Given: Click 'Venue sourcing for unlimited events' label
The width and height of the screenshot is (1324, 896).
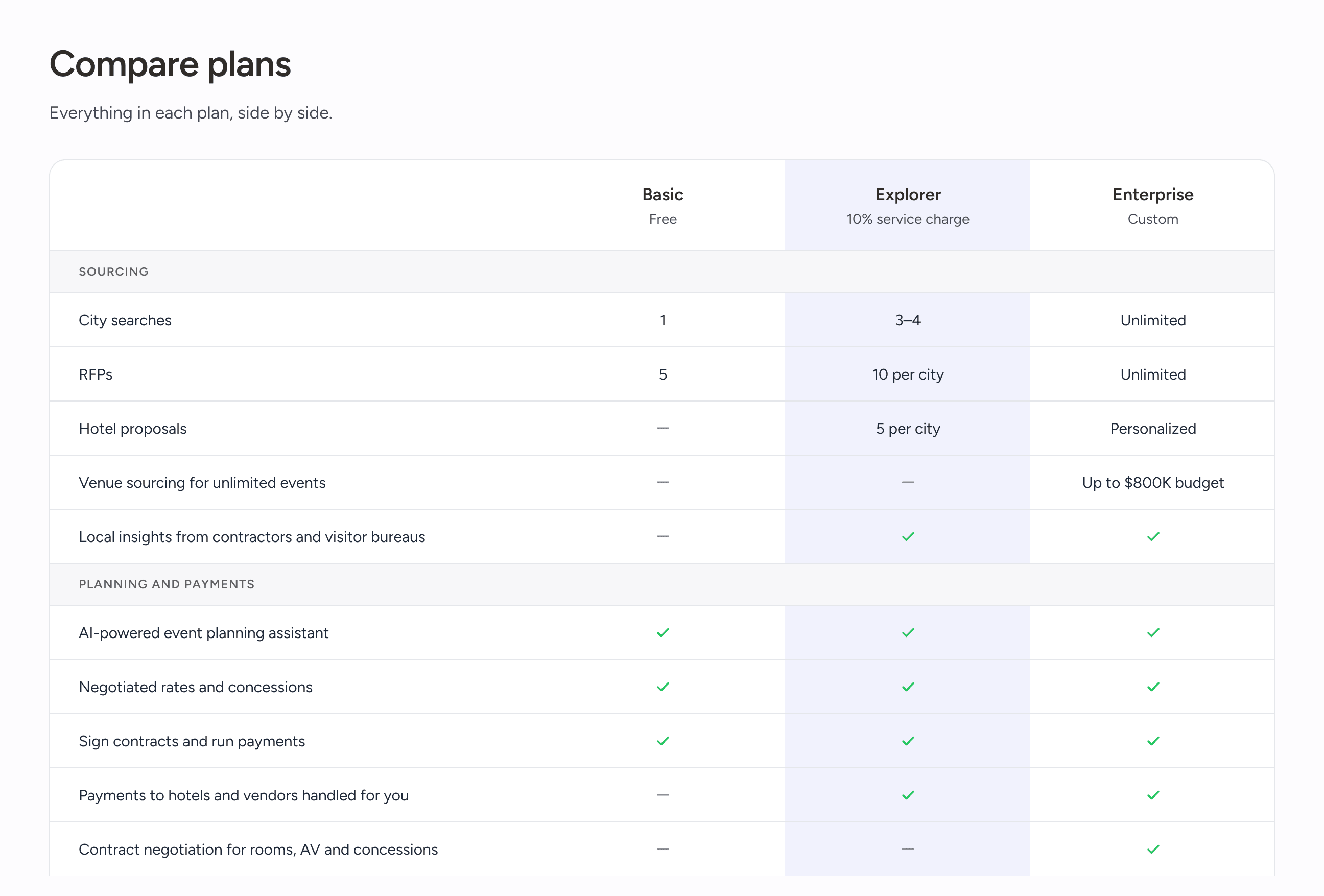Looking at the screenshot, I should (x=202, y=483).
